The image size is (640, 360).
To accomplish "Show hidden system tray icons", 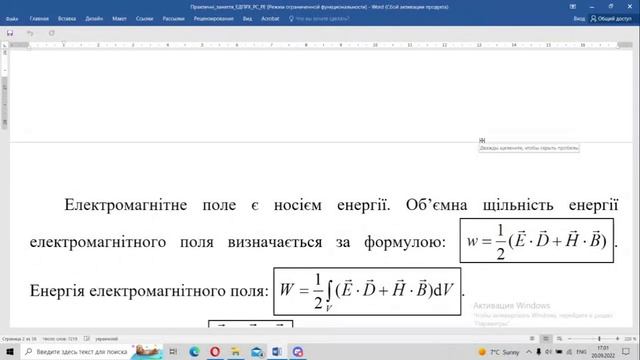I will [x=529, y=352].
